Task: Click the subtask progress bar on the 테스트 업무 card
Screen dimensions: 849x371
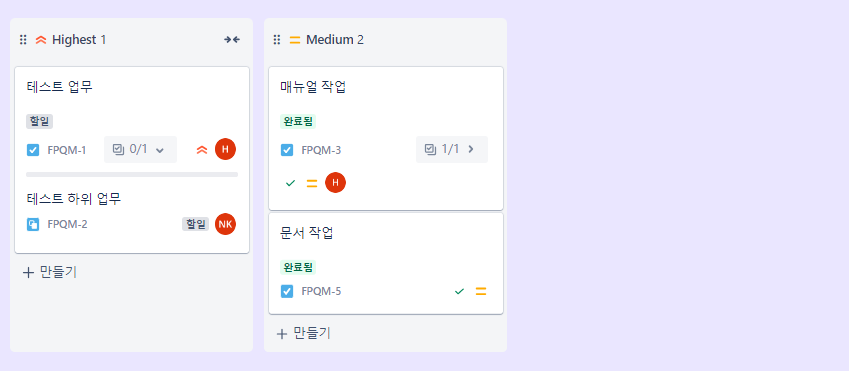Action: click(x=132, y=174)
